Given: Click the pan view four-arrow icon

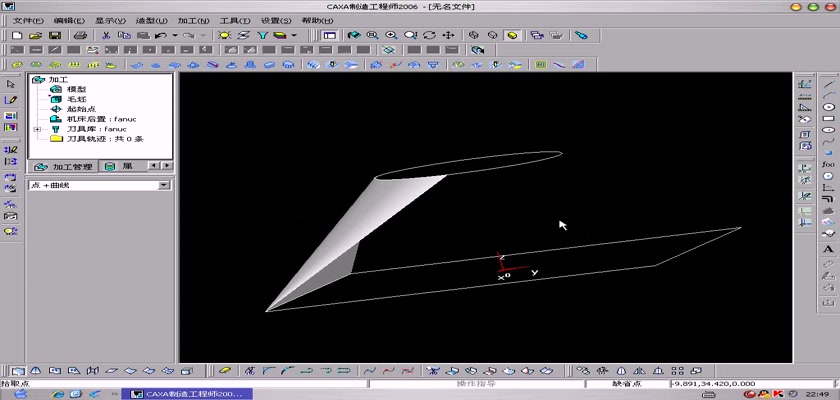Looking at the screenshot, I should coord(448,35).
